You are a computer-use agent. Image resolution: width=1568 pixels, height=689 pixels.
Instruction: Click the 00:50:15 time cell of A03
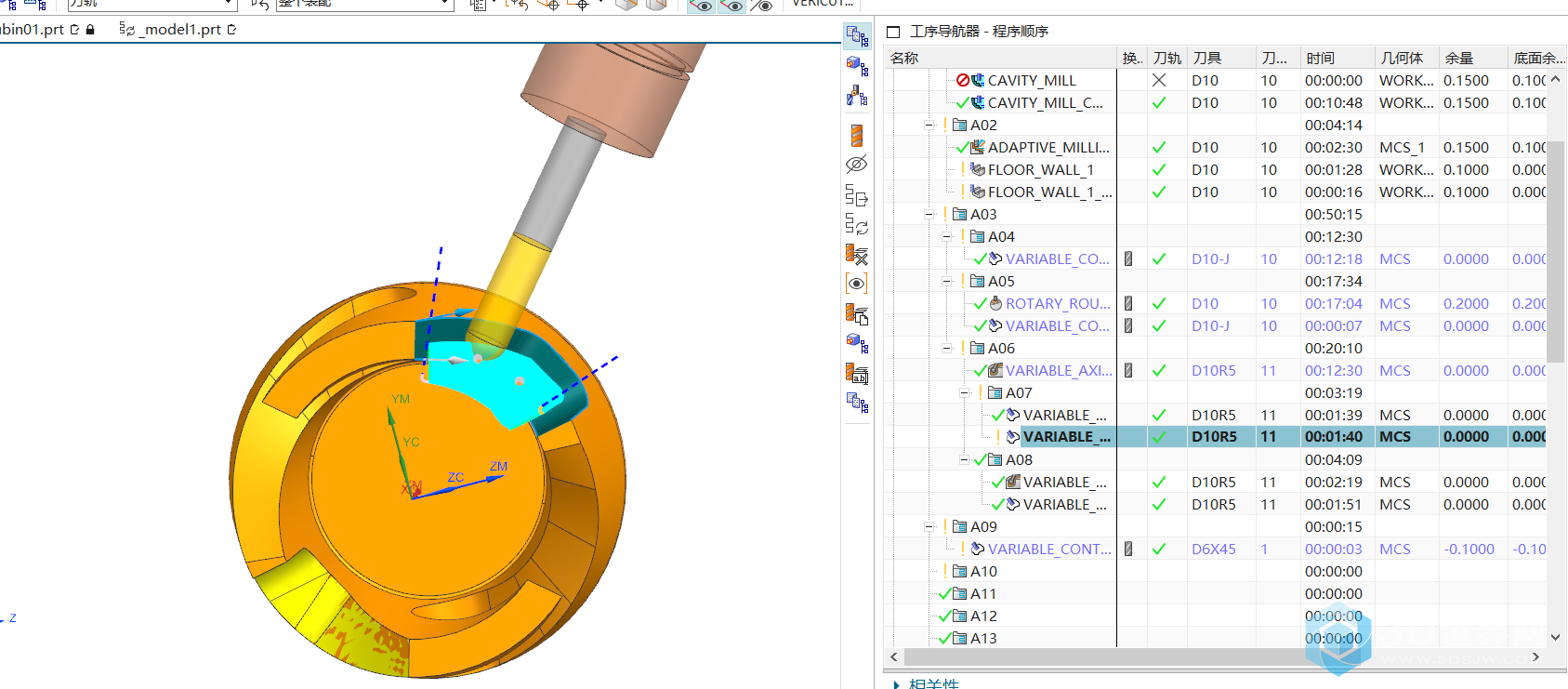tap(1333, 214)
